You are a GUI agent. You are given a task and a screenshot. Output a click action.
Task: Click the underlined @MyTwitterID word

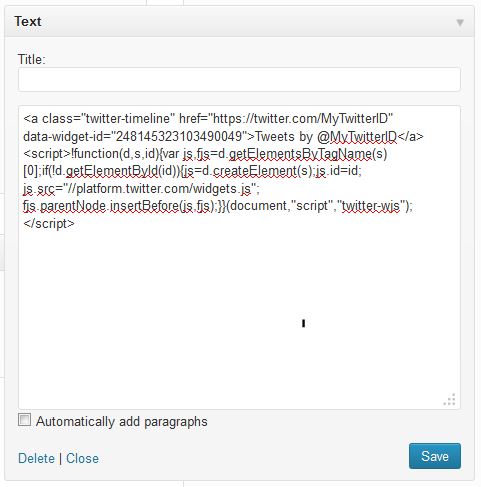coord(357,137)
